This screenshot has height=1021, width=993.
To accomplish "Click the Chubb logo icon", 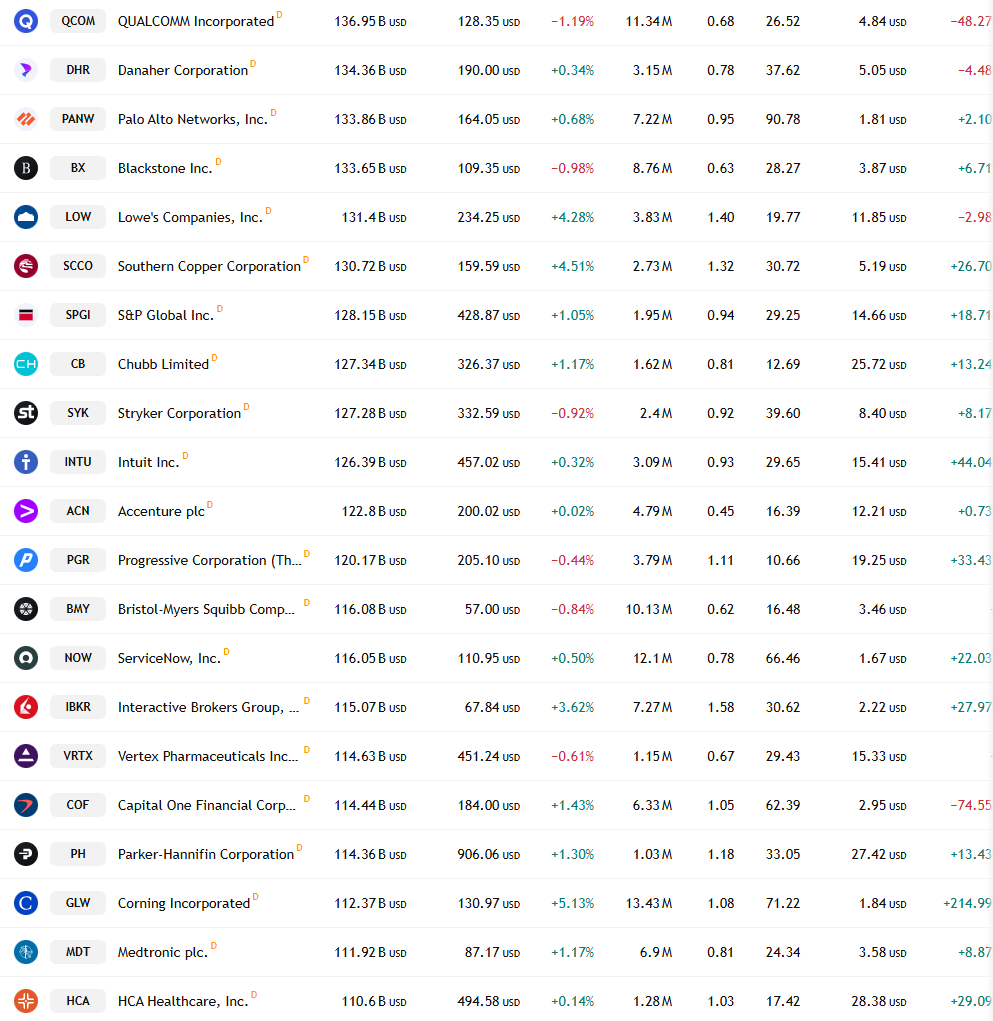I will click(x=26, y=364).
